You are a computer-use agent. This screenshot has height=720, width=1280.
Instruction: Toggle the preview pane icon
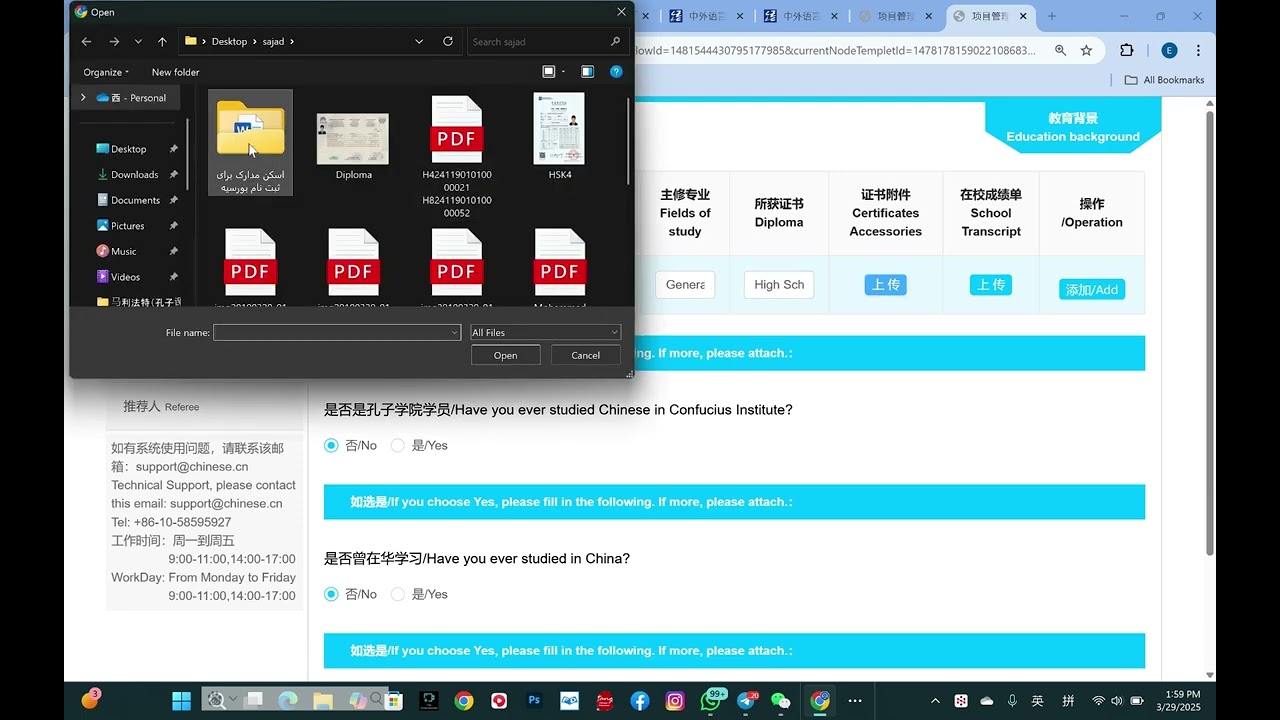[587, 72]
